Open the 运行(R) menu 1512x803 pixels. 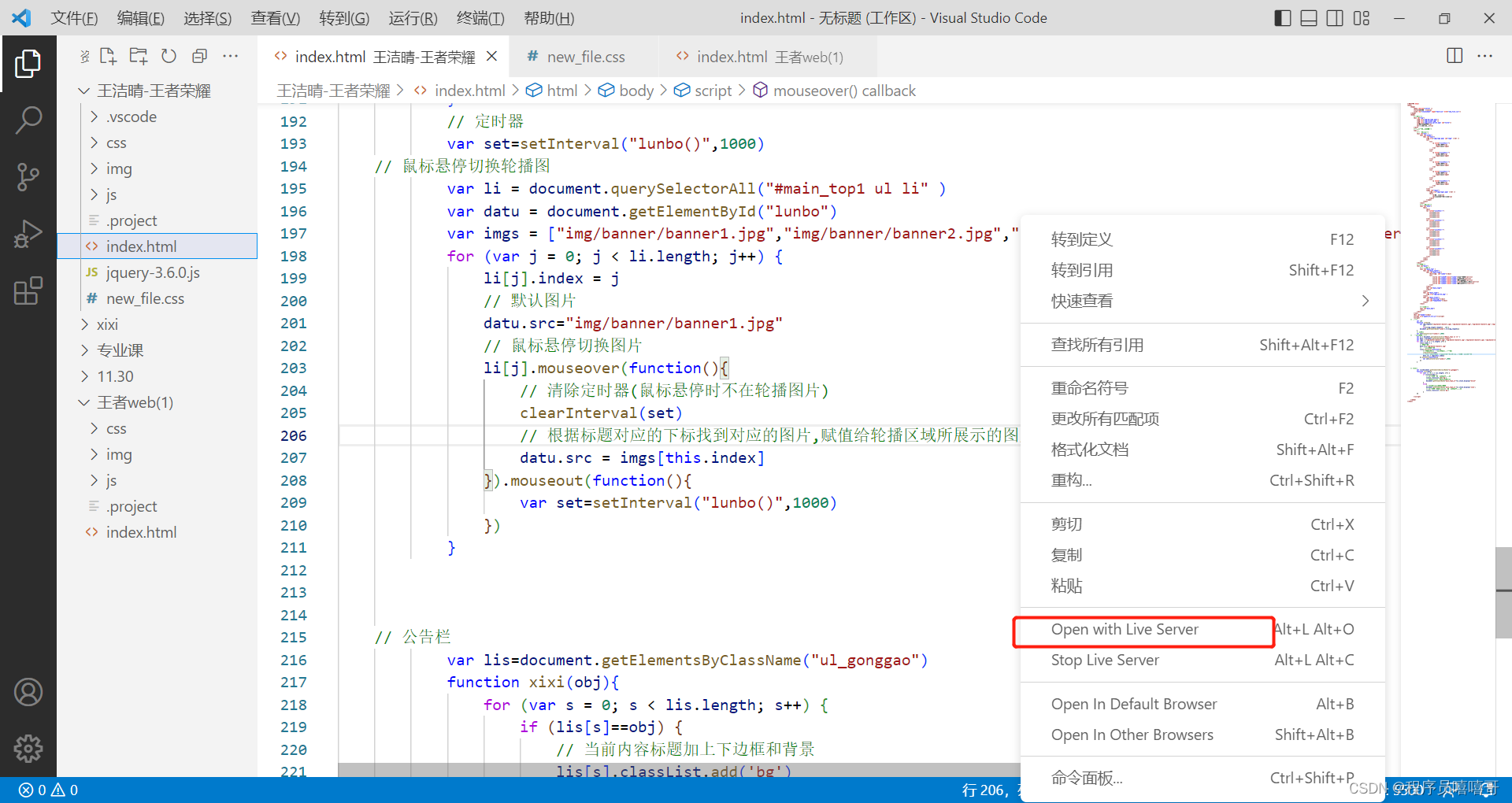coord(413,18)
